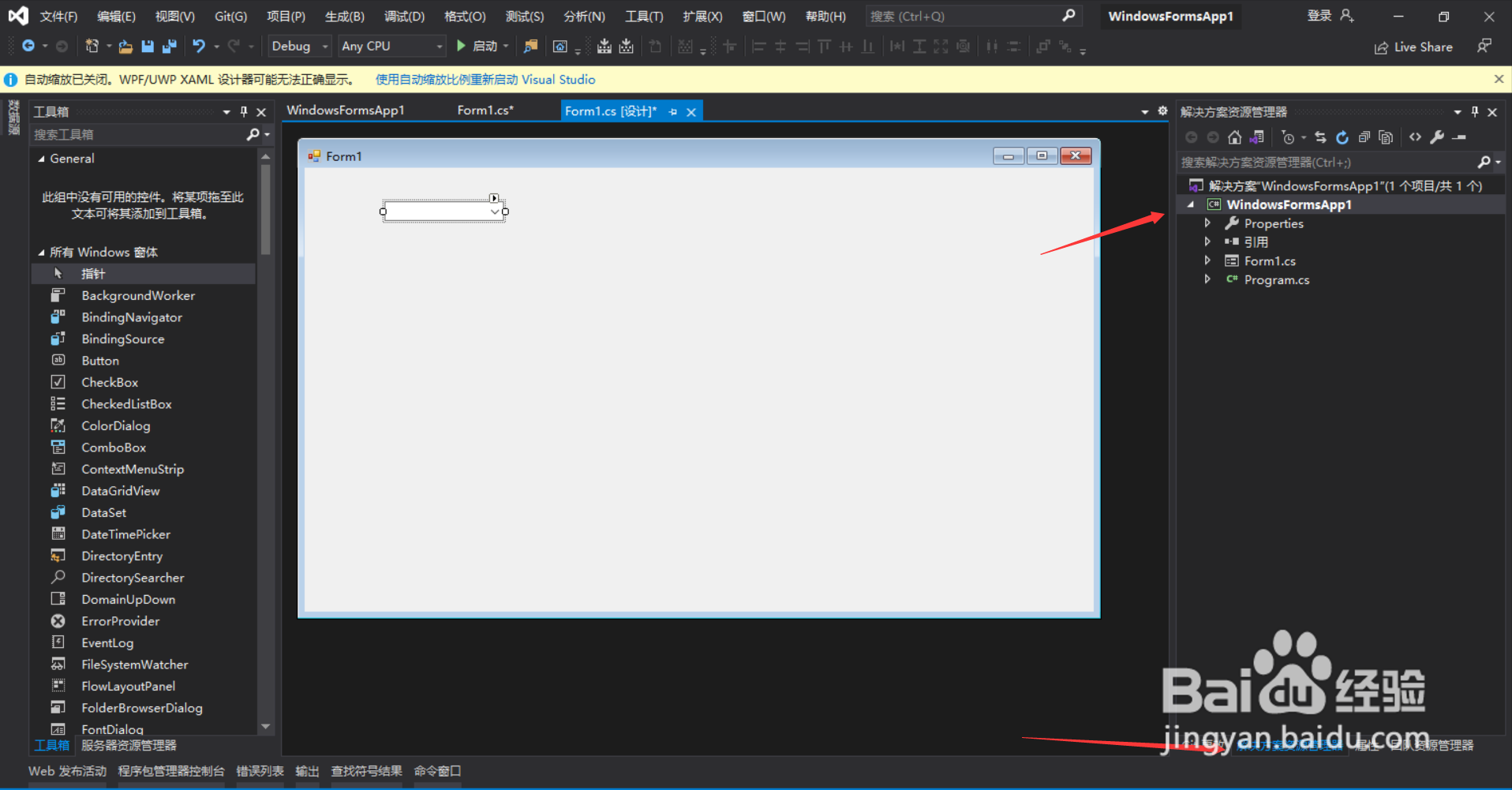Click the Navigate Backward arrow in Solution Explorer
The height and width of the screenshot is (790, 1512).
pyautogui.click(x=1192, y=137)
